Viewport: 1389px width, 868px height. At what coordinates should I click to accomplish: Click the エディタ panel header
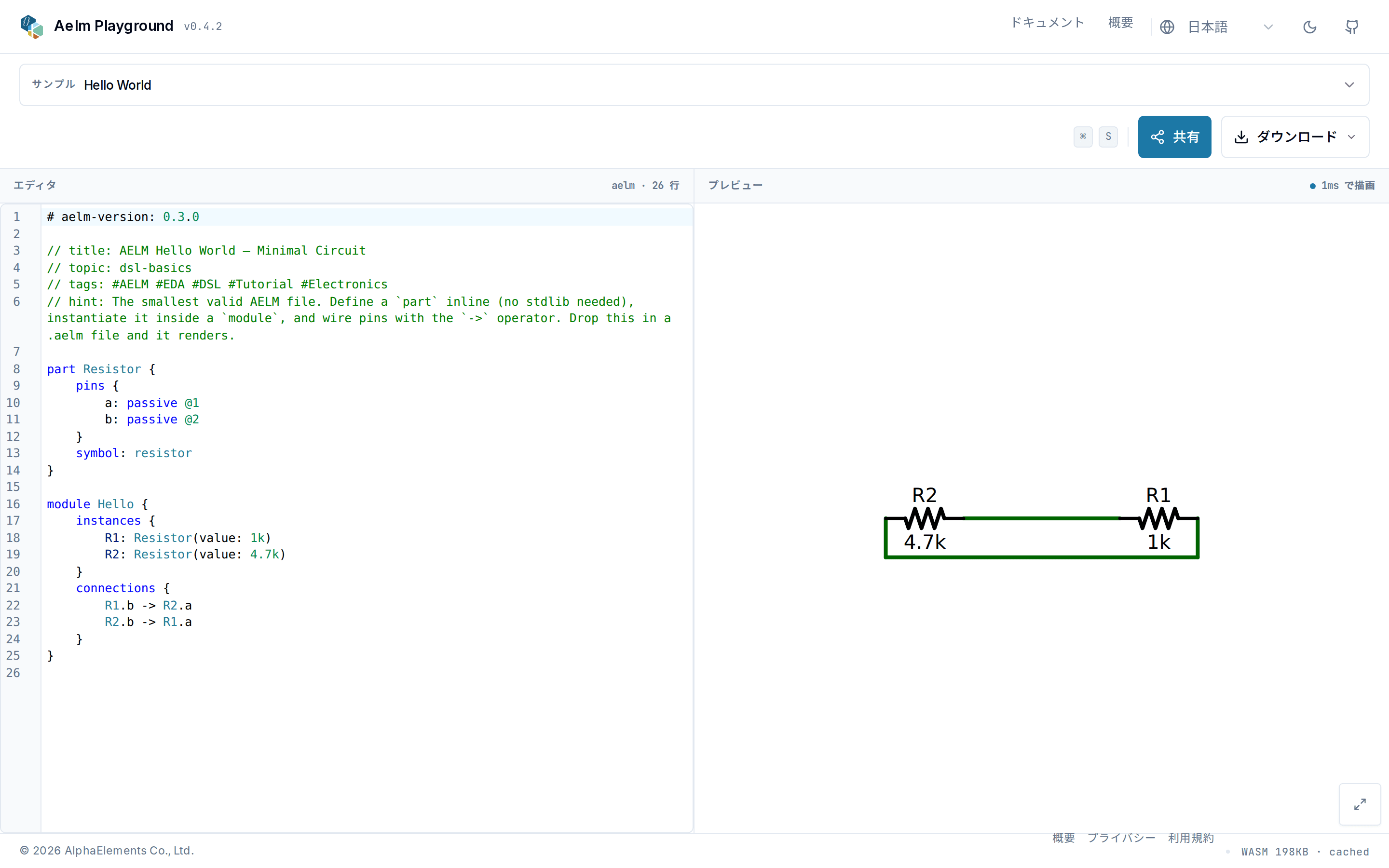coord(34,186)
